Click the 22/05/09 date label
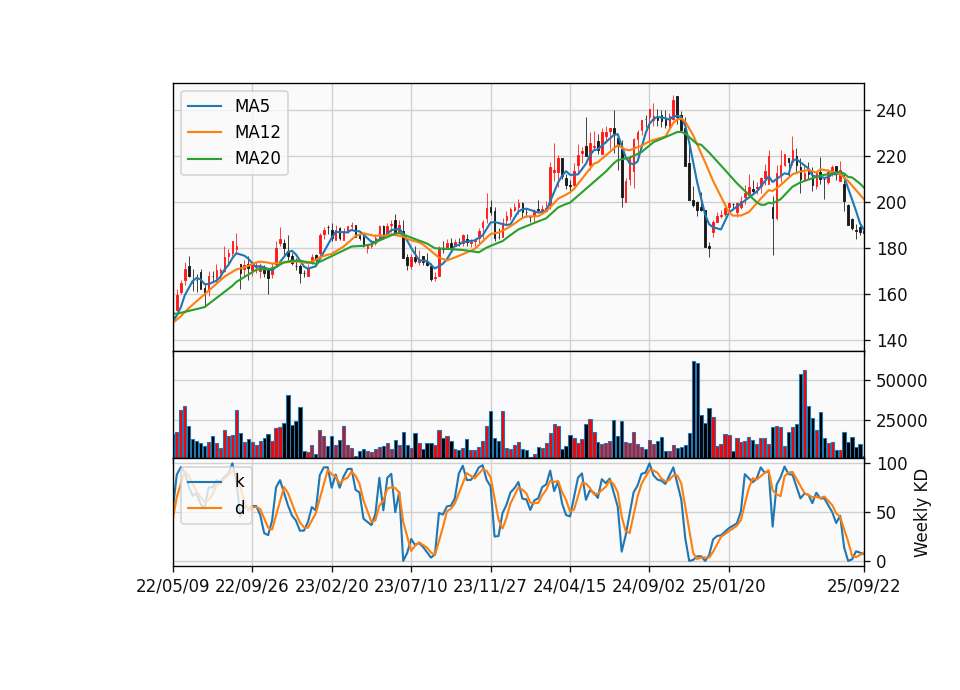The height and width of the screenshot is (690, 960). click(x=173, y=586)
